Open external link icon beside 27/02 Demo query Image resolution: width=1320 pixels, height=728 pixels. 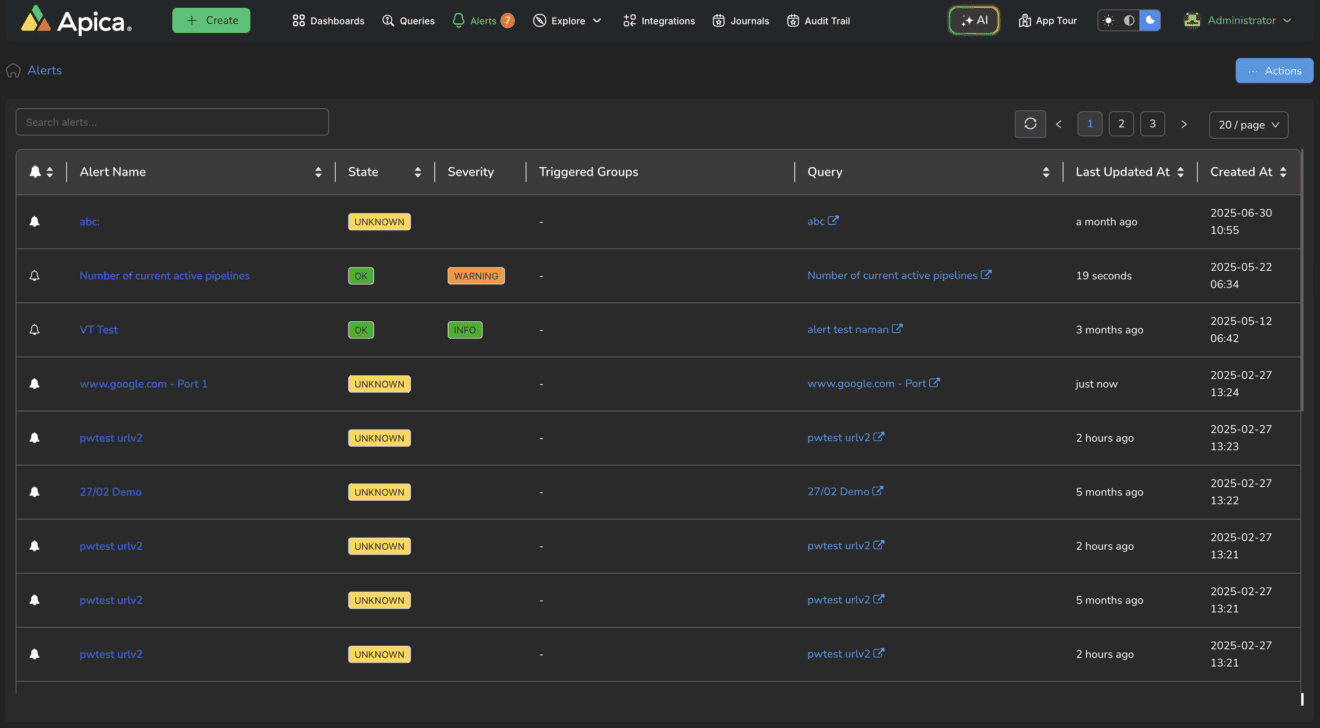[x=878, y=491]
